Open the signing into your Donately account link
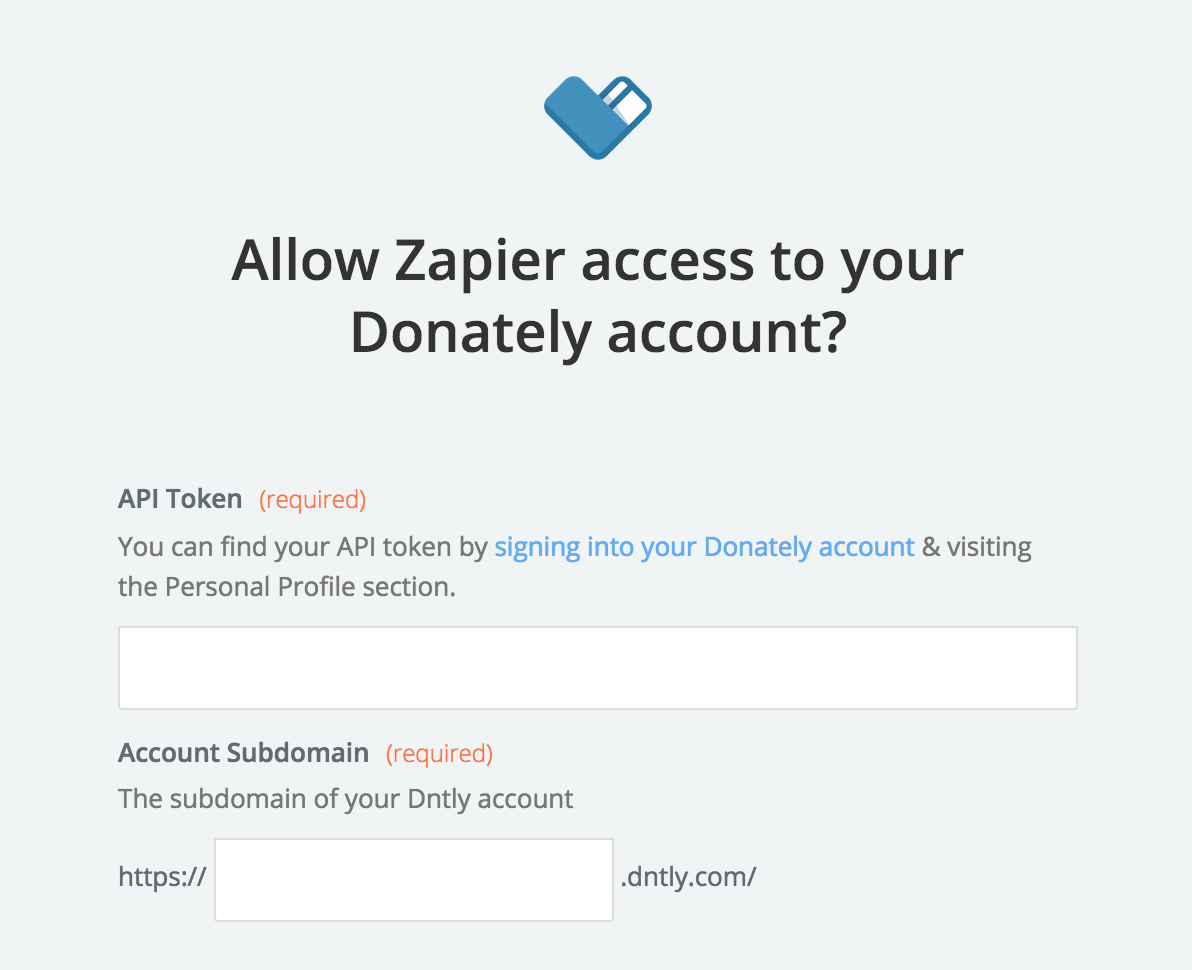Image resolution: width=1192 pixels, height=970 pixels. [x=704, y=547]
